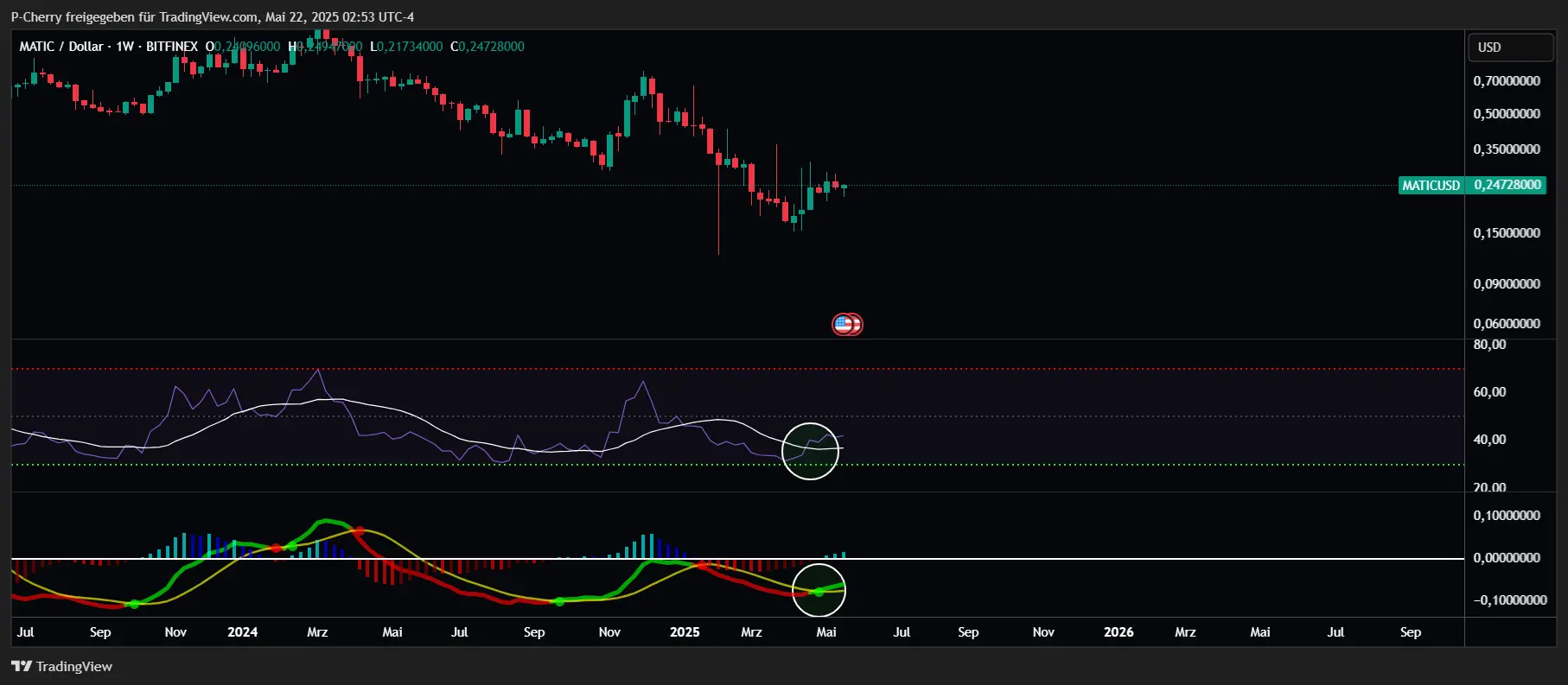Viewport: 1568px width, 685px height.
Task: Click the 80,00 RSI scale value
Action: (x=1489, y=345)
